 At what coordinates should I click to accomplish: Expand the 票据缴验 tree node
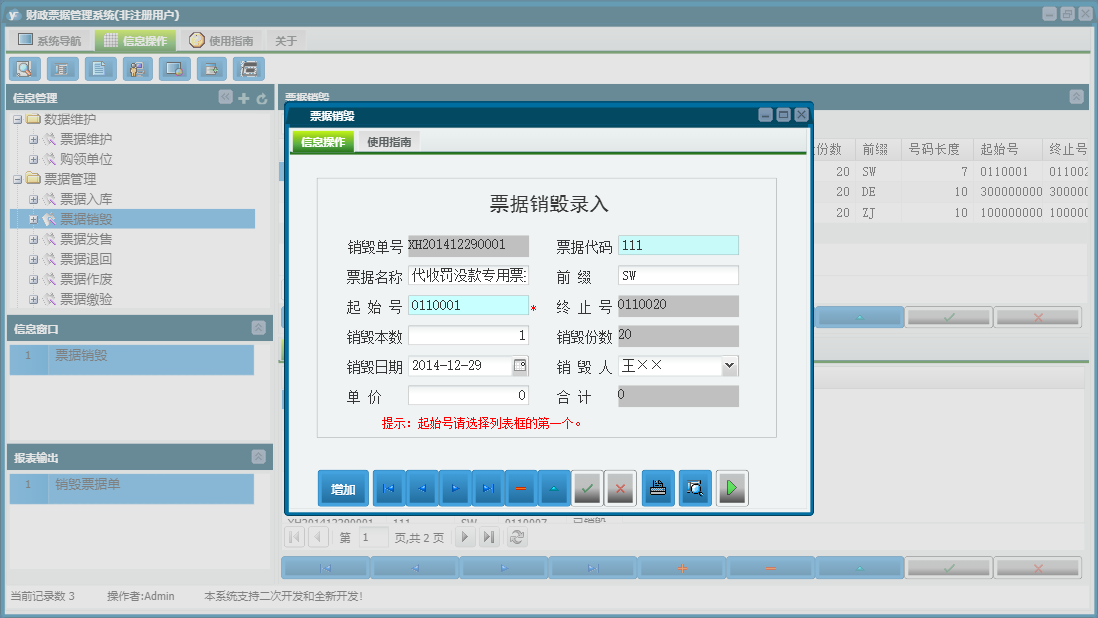tap(33, 299)
